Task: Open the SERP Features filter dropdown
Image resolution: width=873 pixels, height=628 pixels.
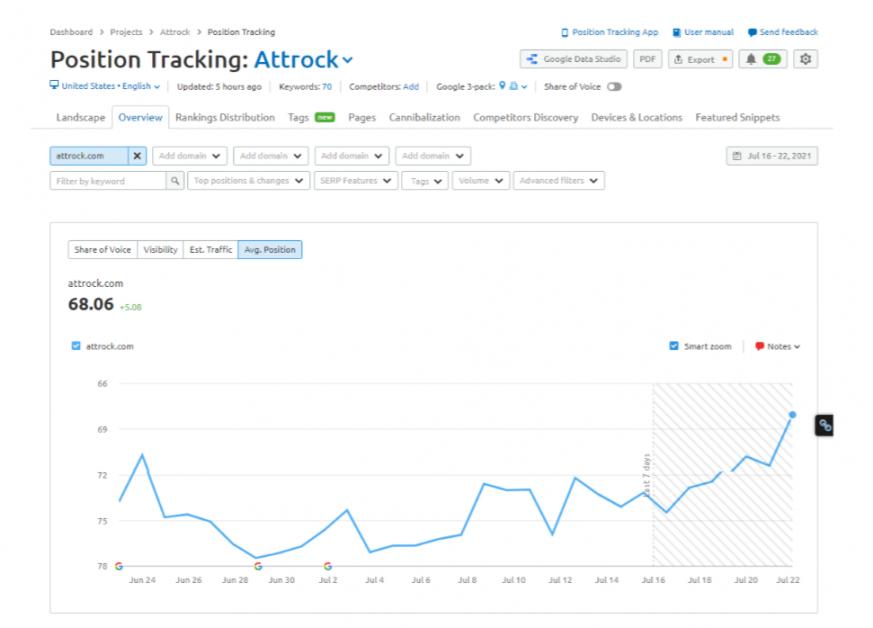Action: click(355, 181)
